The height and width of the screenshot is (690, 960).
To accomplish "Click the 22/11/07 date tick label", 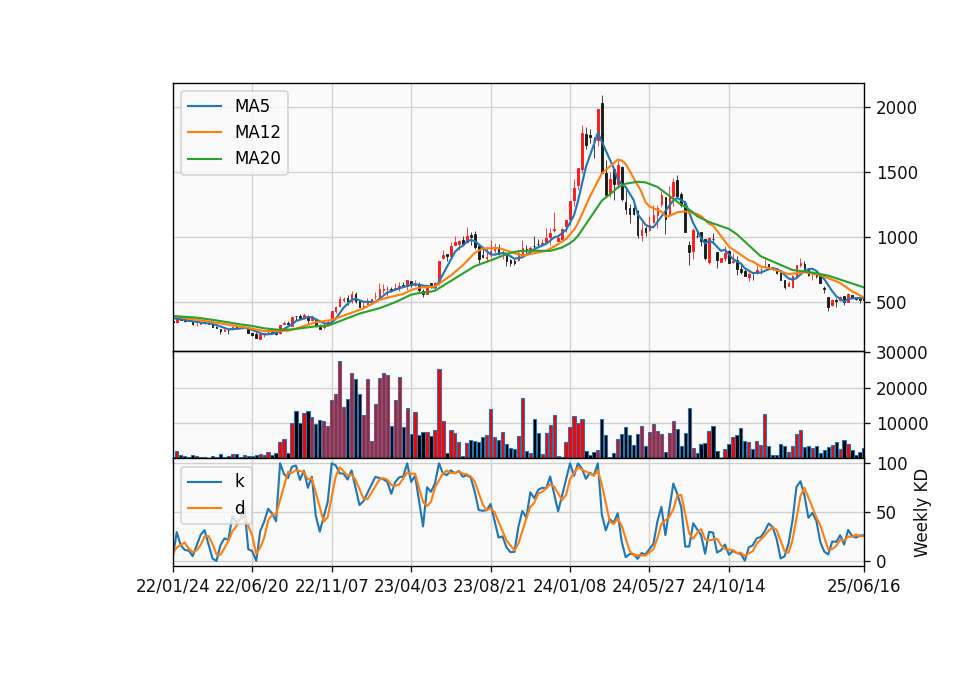I will click(332, 586).
